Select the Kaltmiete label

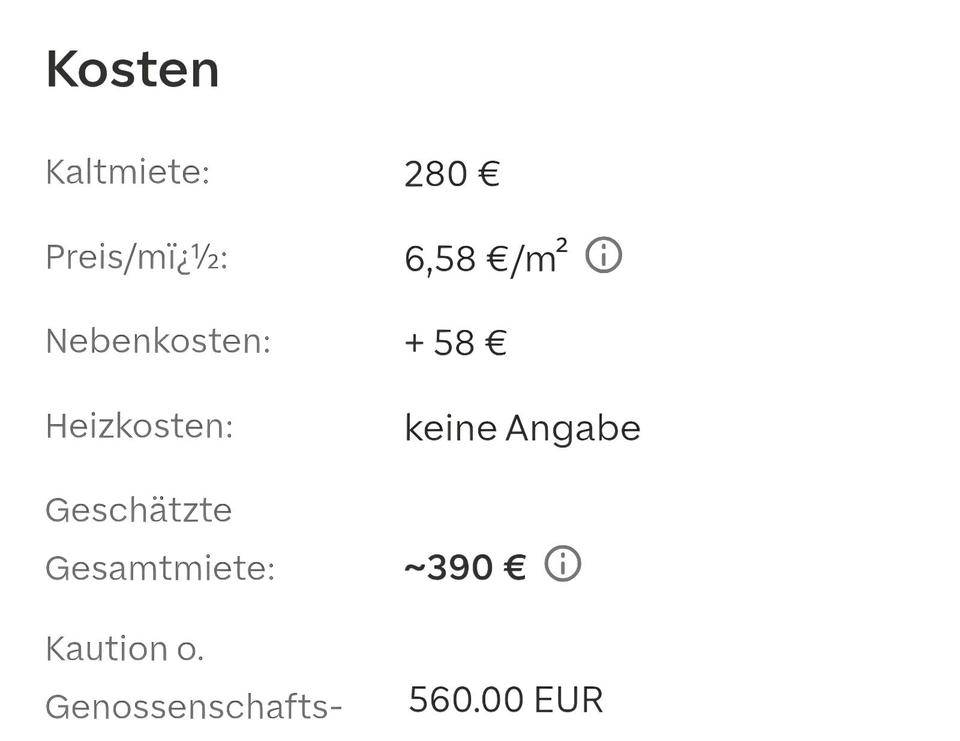(x=127, y=172)
